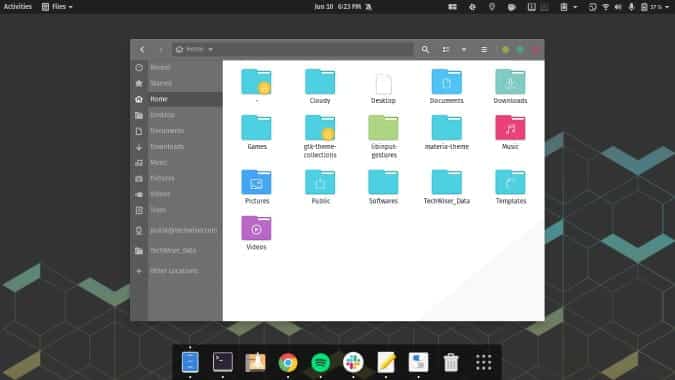This screenshot has height=380, width=675.
Task: Select the Cloudy folder
Action: coord(320,86)
